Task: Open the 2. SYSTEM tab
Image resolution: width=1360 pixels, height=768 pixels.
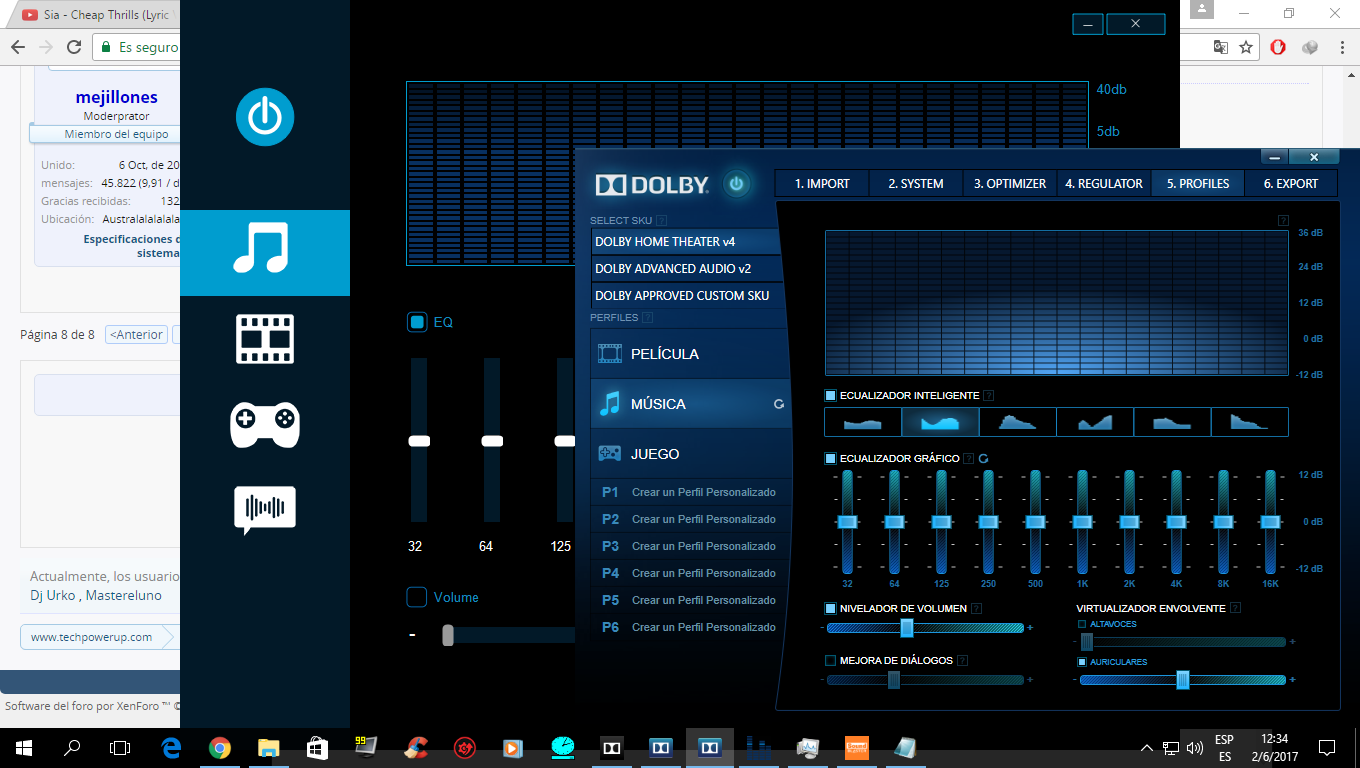Action: click(x=916, y=184)
